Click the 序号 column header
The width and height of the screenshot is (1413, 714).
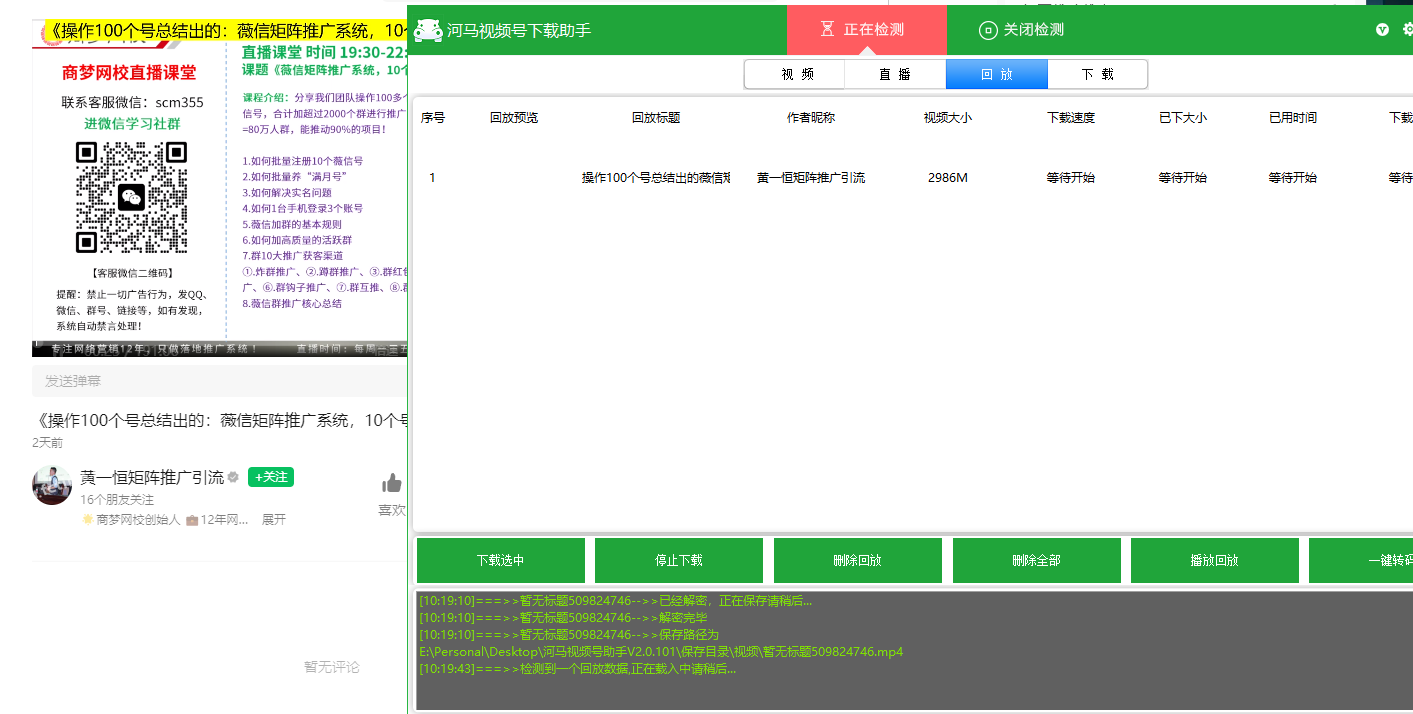pyautogui.click(x=433, y=118)
